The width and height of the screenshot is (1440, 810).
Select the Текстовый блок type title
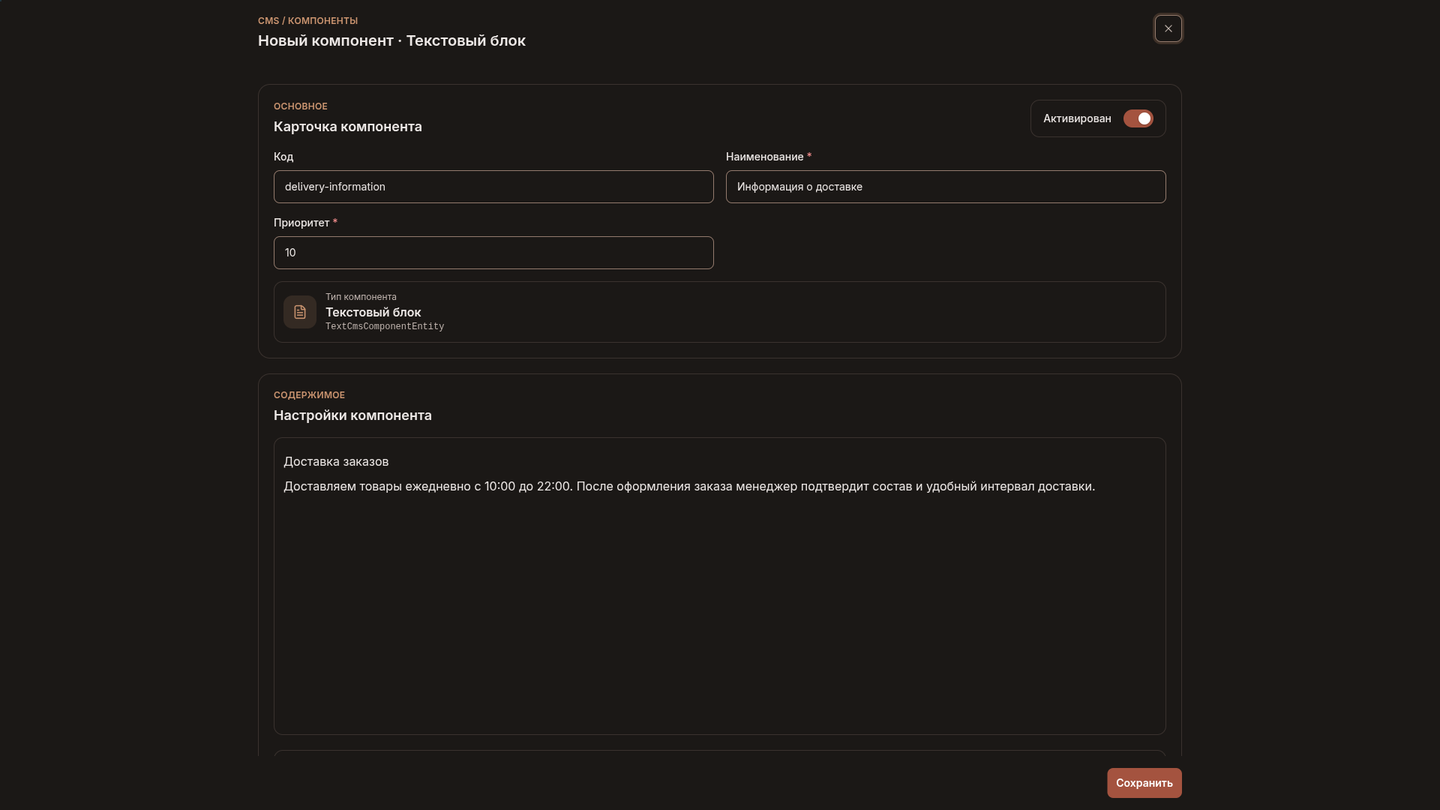(x=373, y=312)
